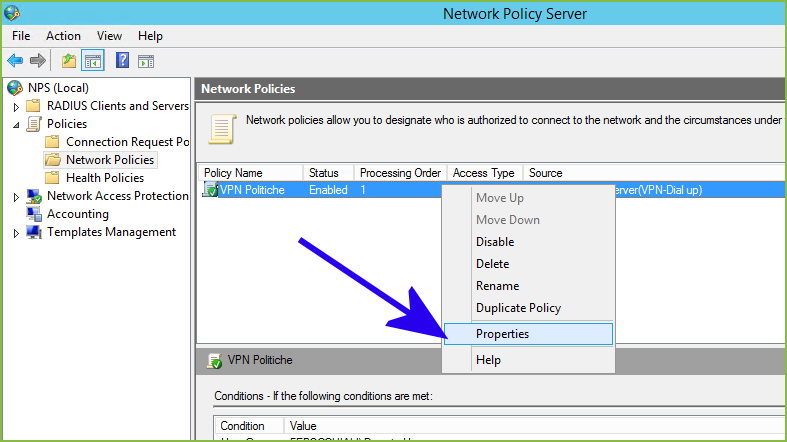Select RADIUS Clients and Servers tree item
The image size is (787, 442).
click(117, 106)
